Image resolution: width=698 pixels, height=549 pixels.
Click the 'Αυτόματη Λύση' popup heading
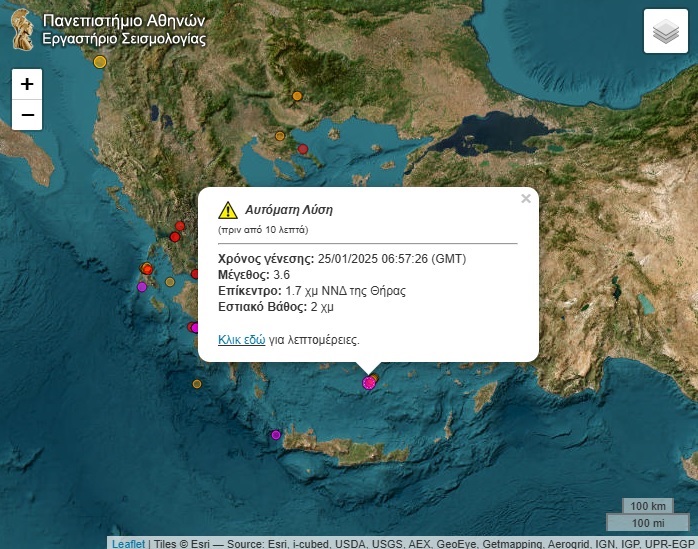[x=288, y=210]
